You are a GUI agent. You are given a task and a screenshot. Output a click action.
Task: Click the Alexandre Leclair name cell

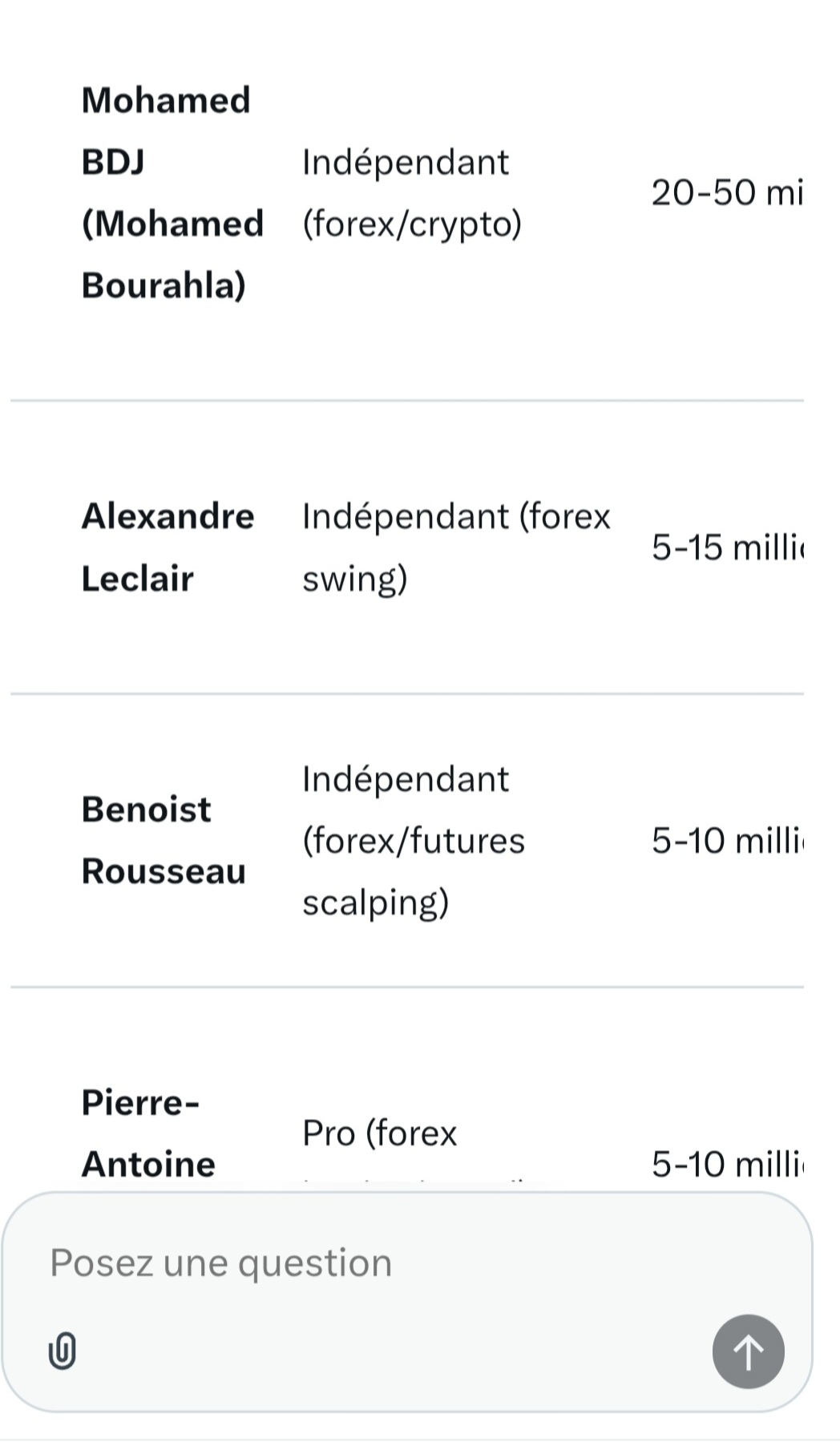(x=168, y=547)
